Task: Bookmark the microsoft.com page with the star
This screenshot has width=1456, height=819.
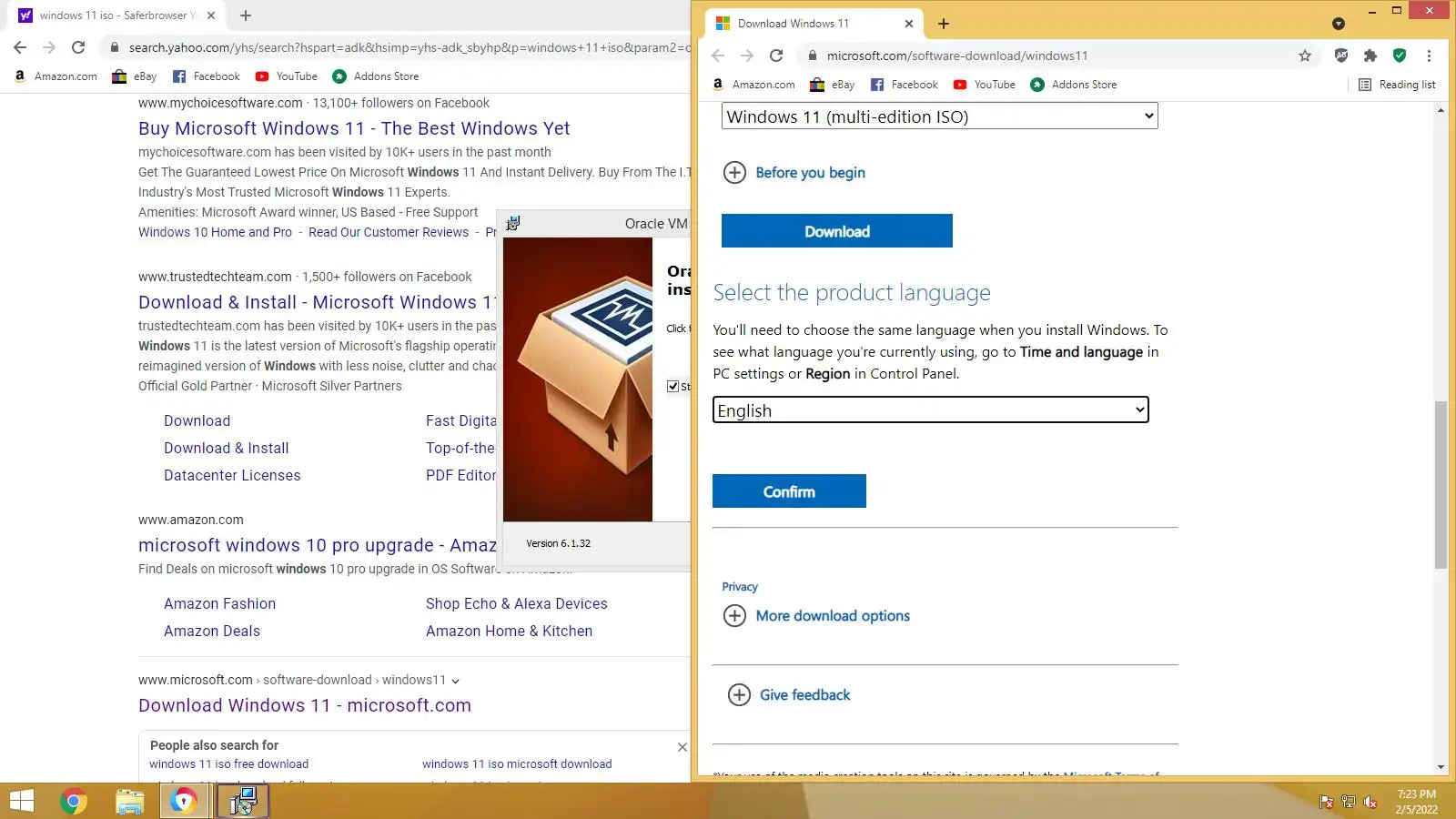Action: point(1305,56)
